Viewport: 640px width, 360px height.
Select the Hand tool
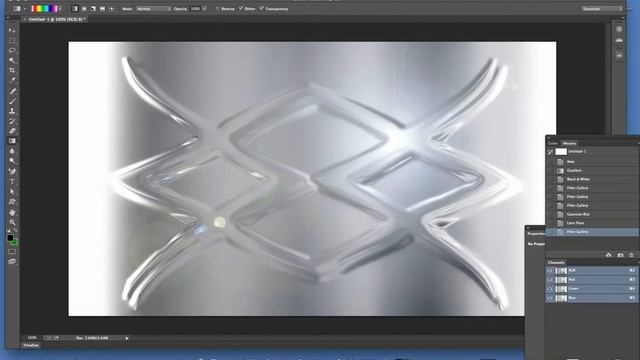(x=12, y=212)
